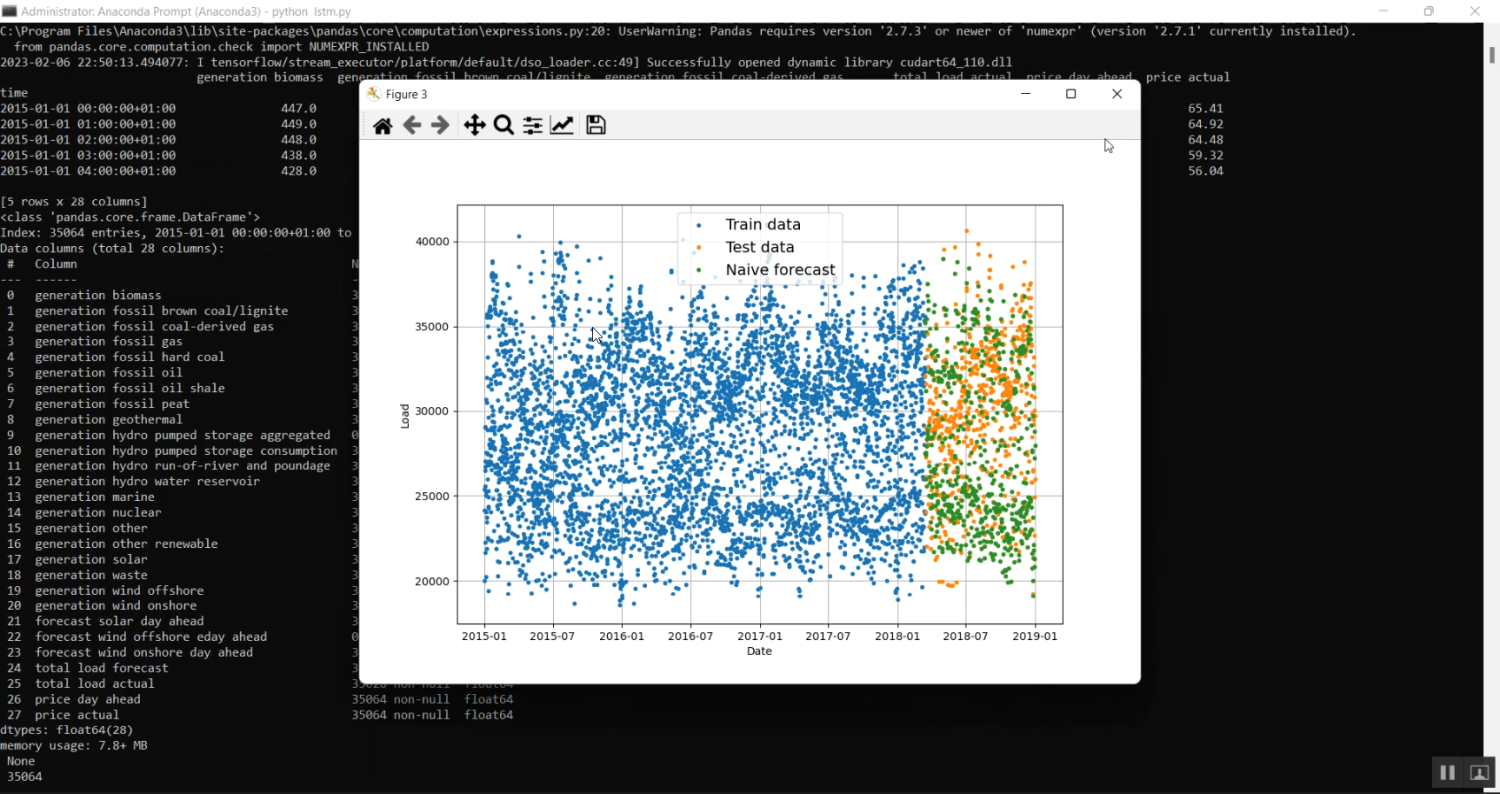Click the Figure 3 title bar

tap(700, 93)
